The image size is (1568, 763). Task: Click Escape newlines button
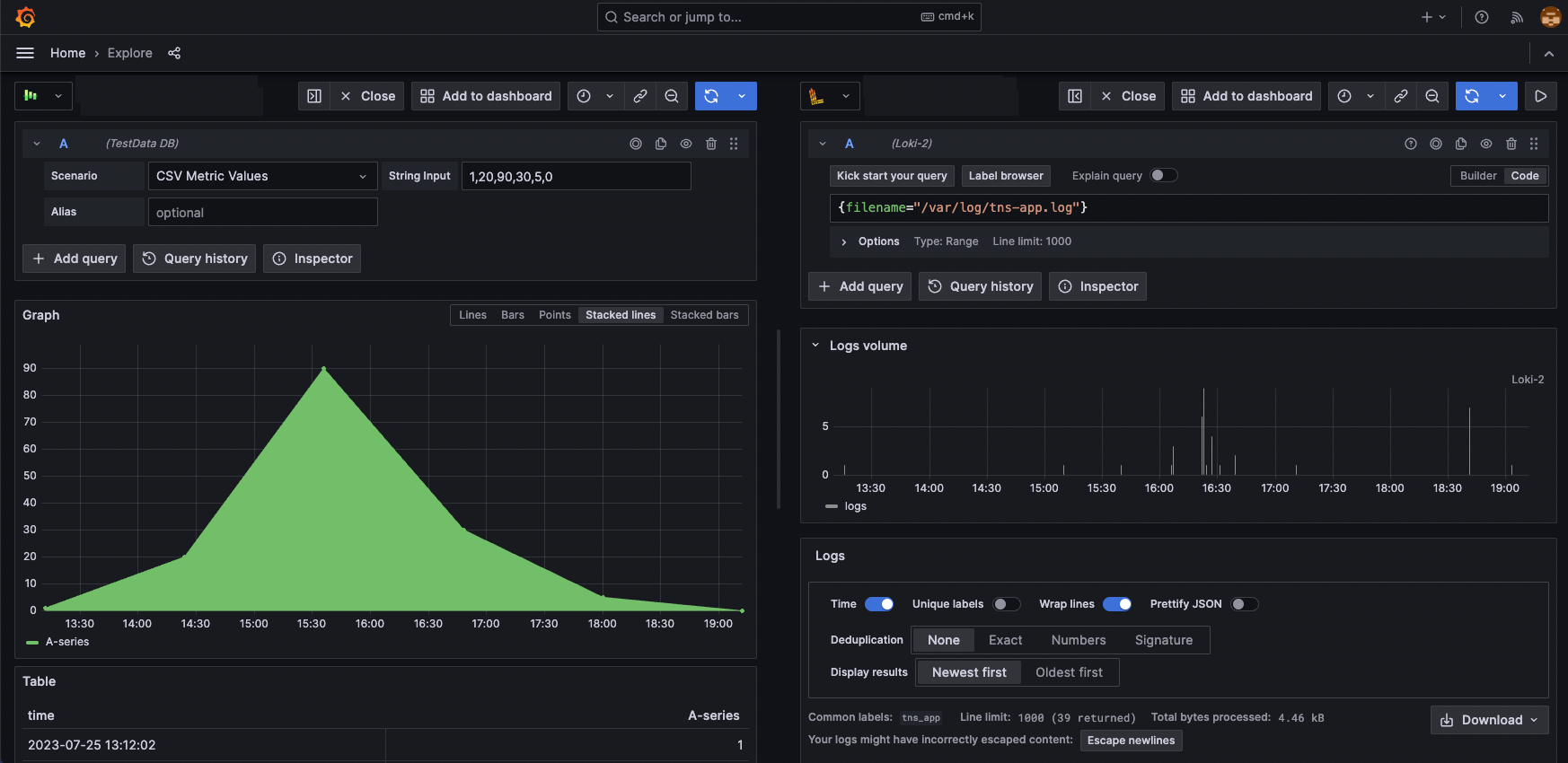click(x=1131, y=741)
